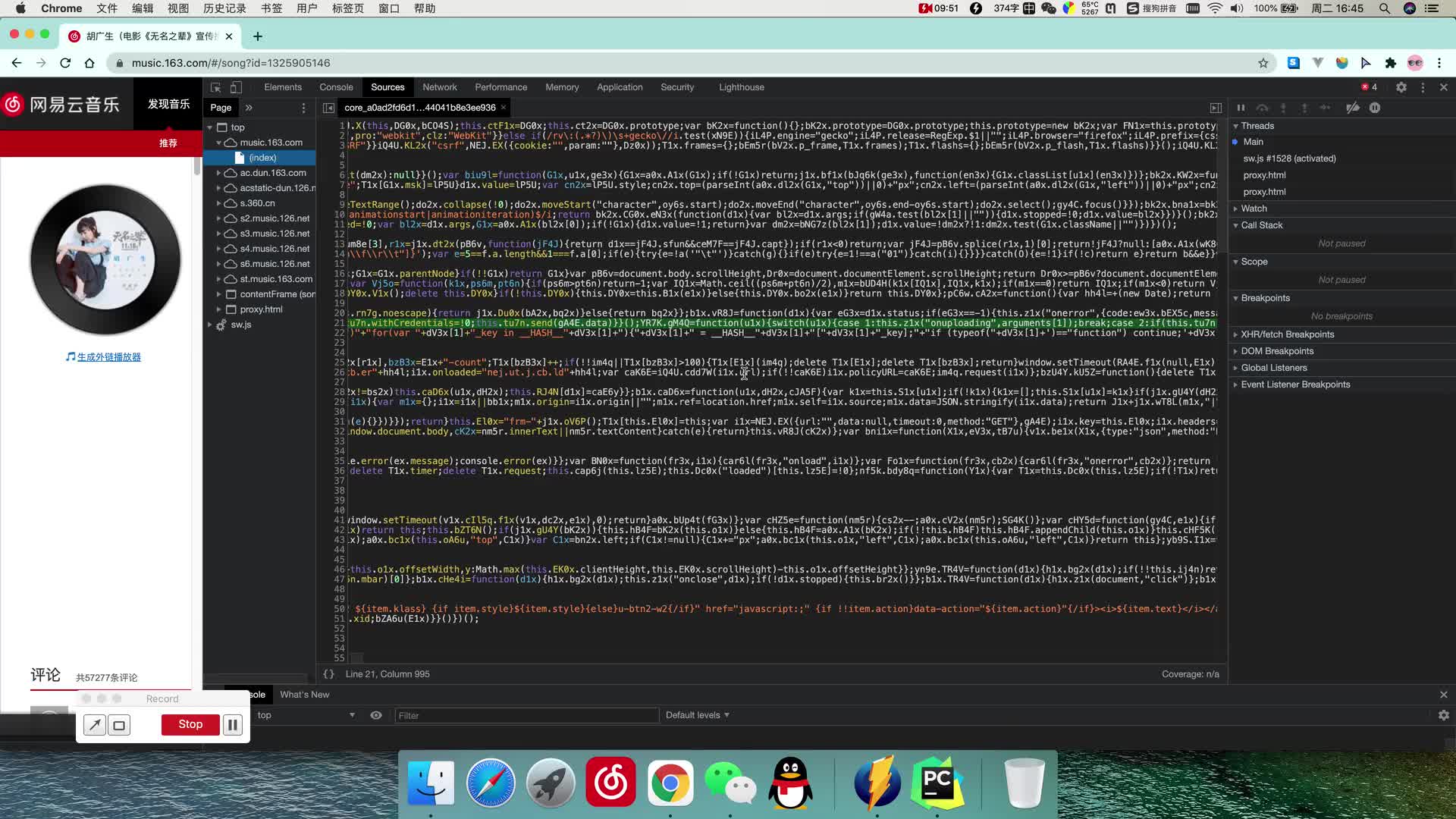Viewport: 1456px width, 819px height.
Task: Open the Console panel tab
Action: [336, 87]
